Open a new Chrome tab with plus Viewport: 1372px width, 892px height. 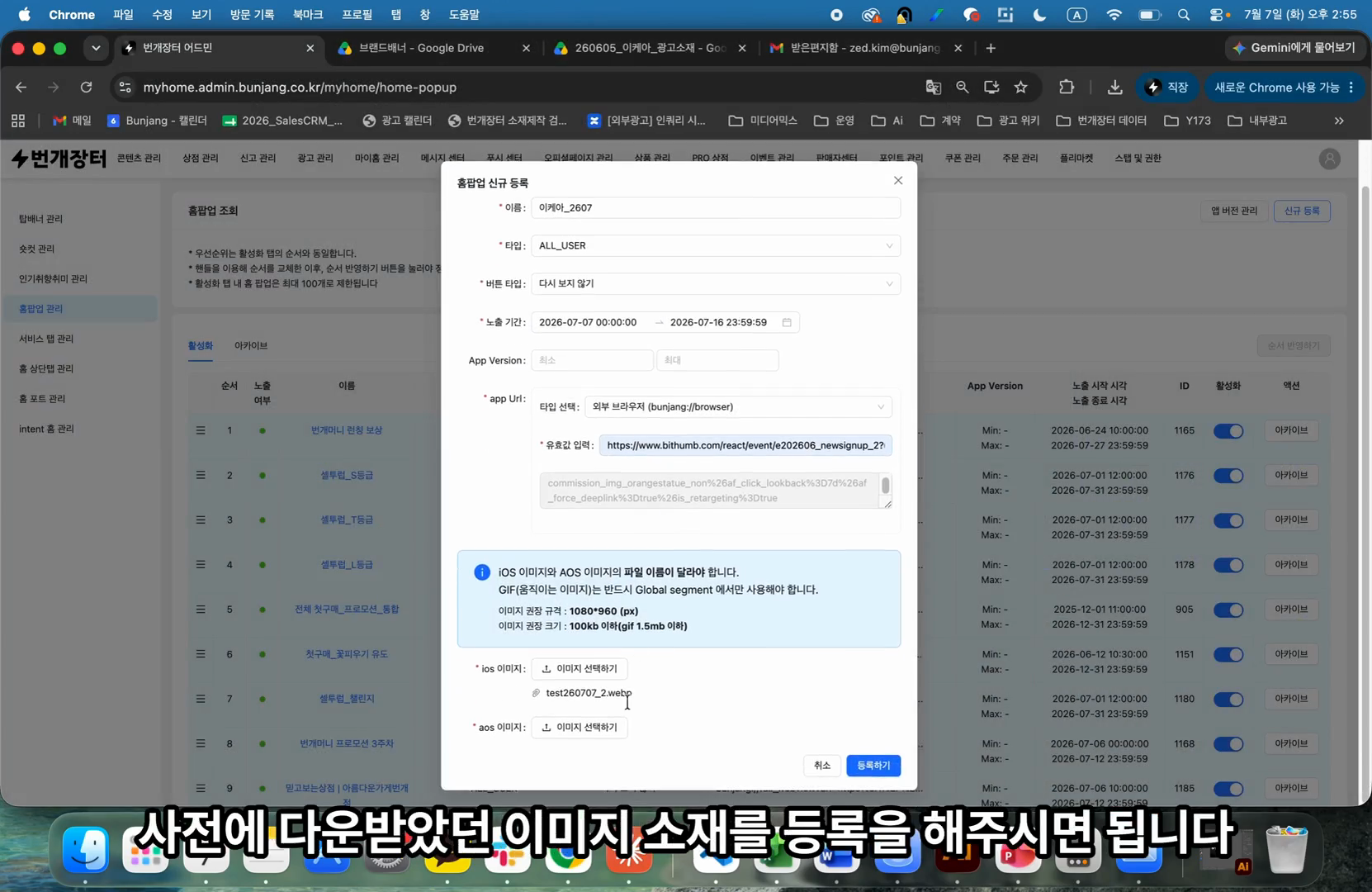(991, 48)
